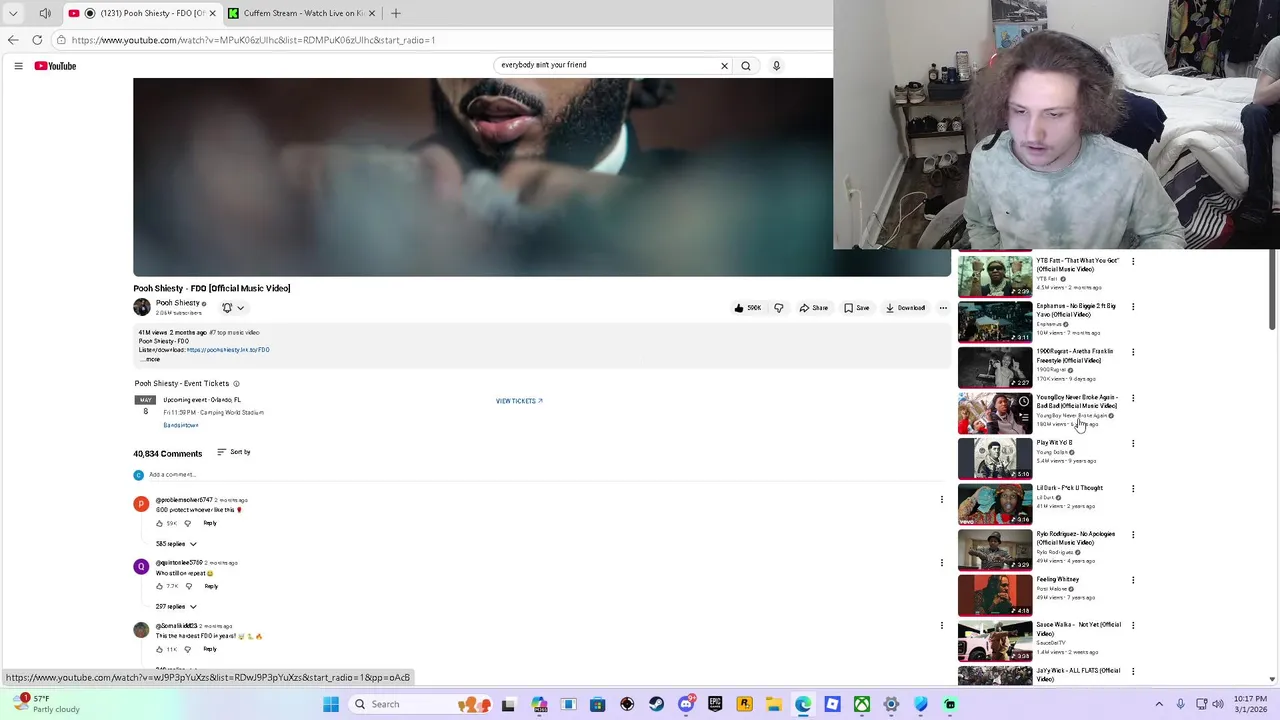Like the 'Who still on repeat' comment

click(x=159, y=586)
